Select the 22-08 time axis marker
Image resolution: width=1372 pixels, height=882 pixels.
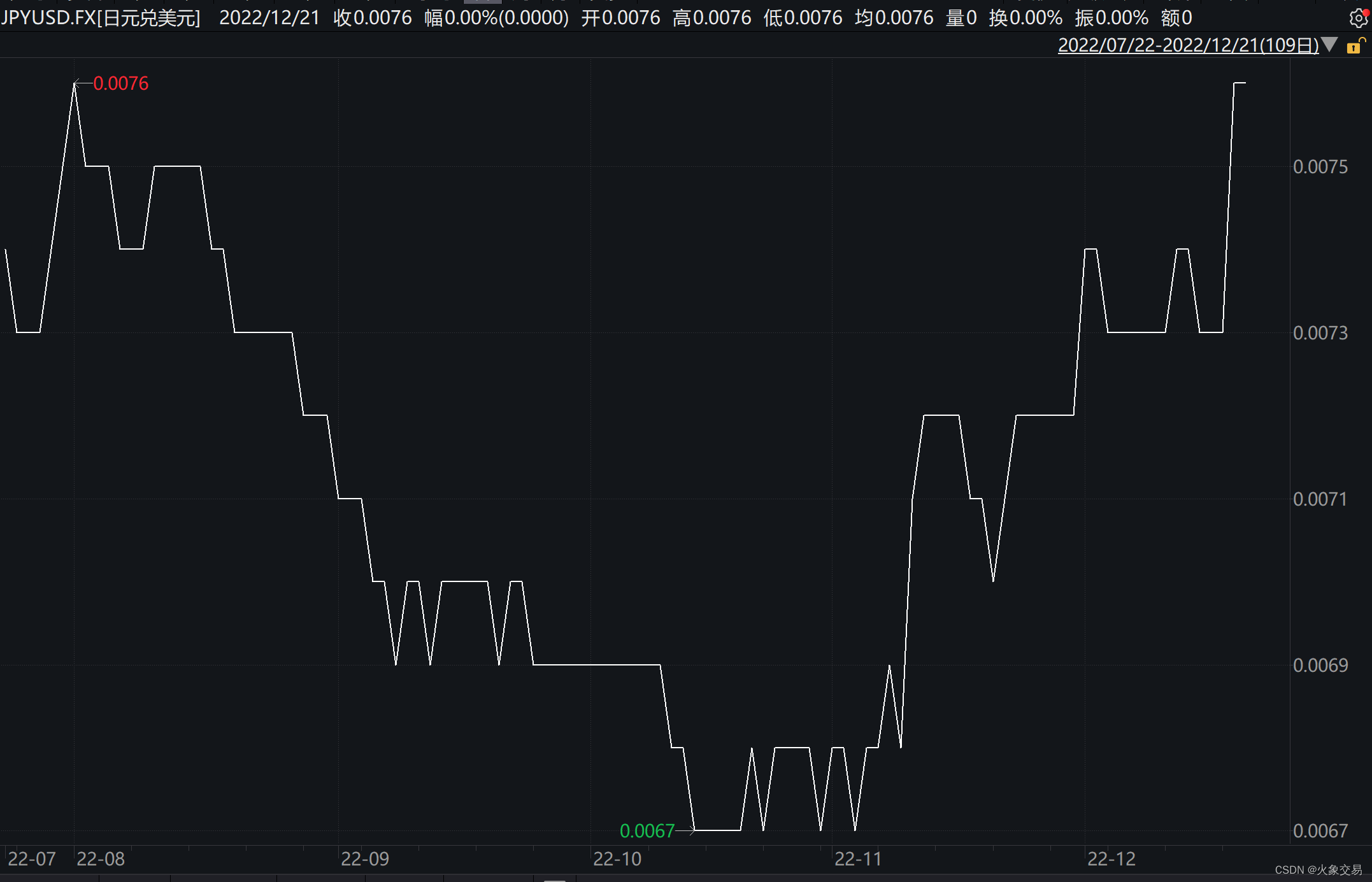pos(101,859)
